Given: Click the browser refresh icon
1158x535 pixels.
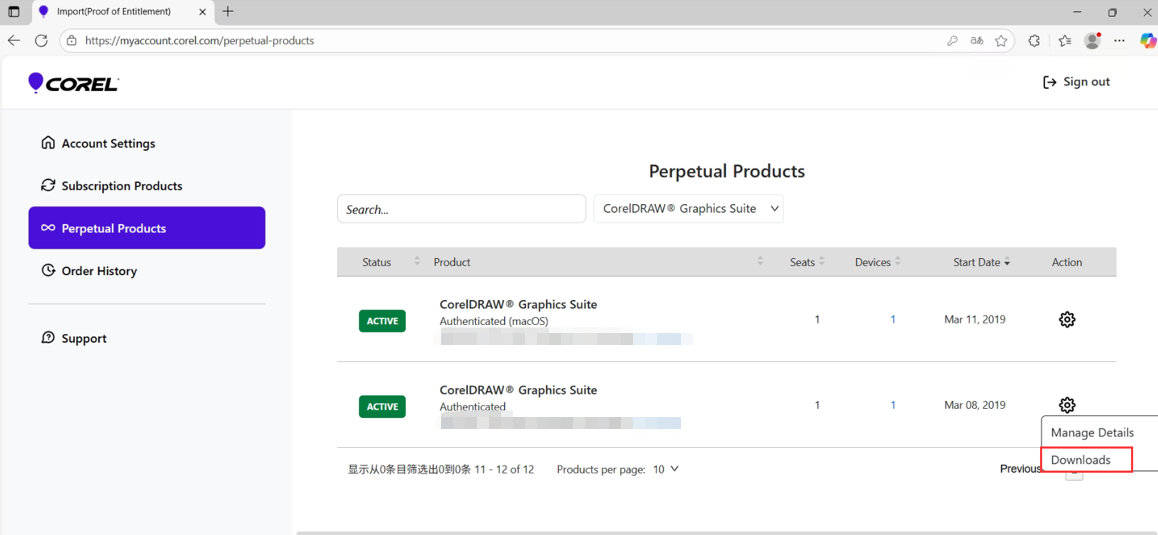Looking at the screenshot, I should click(x=41, y=41).
